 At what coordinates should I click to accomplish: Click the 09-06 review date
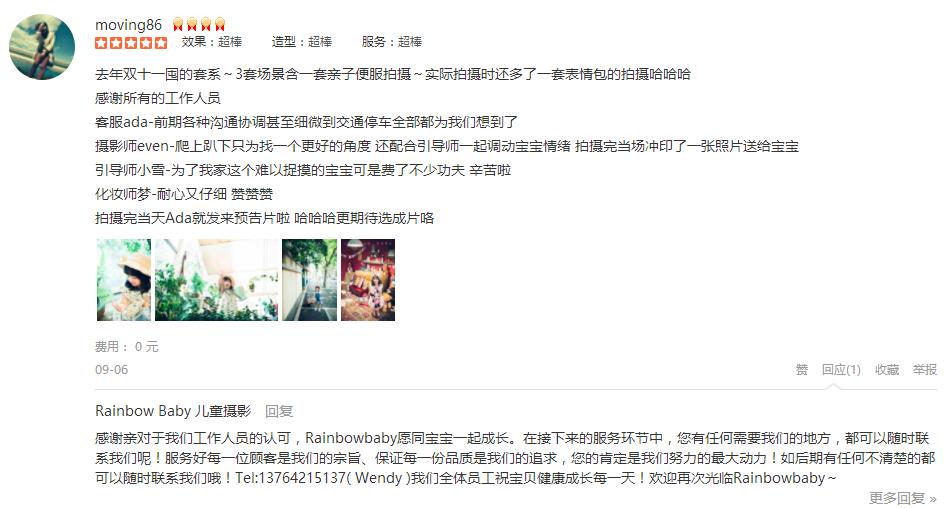tap(112, 370)
